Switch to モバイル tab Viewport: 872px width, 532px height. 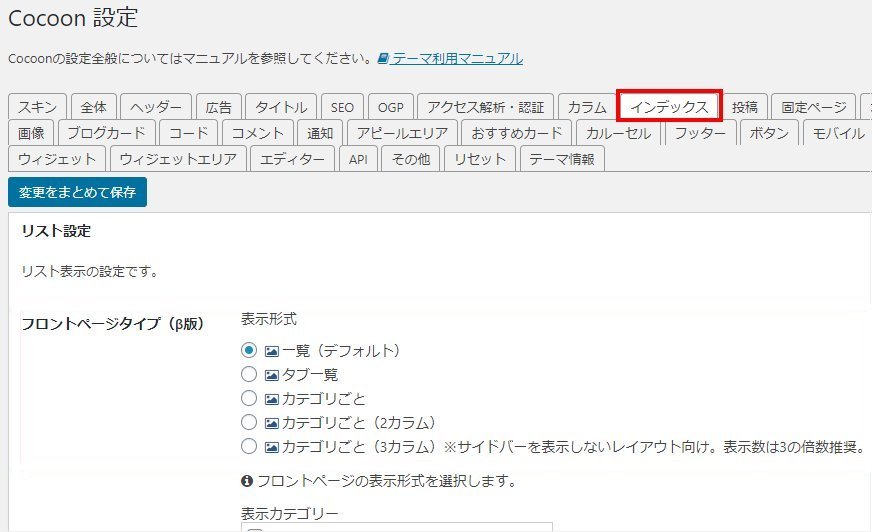click(x=838, y=133)
